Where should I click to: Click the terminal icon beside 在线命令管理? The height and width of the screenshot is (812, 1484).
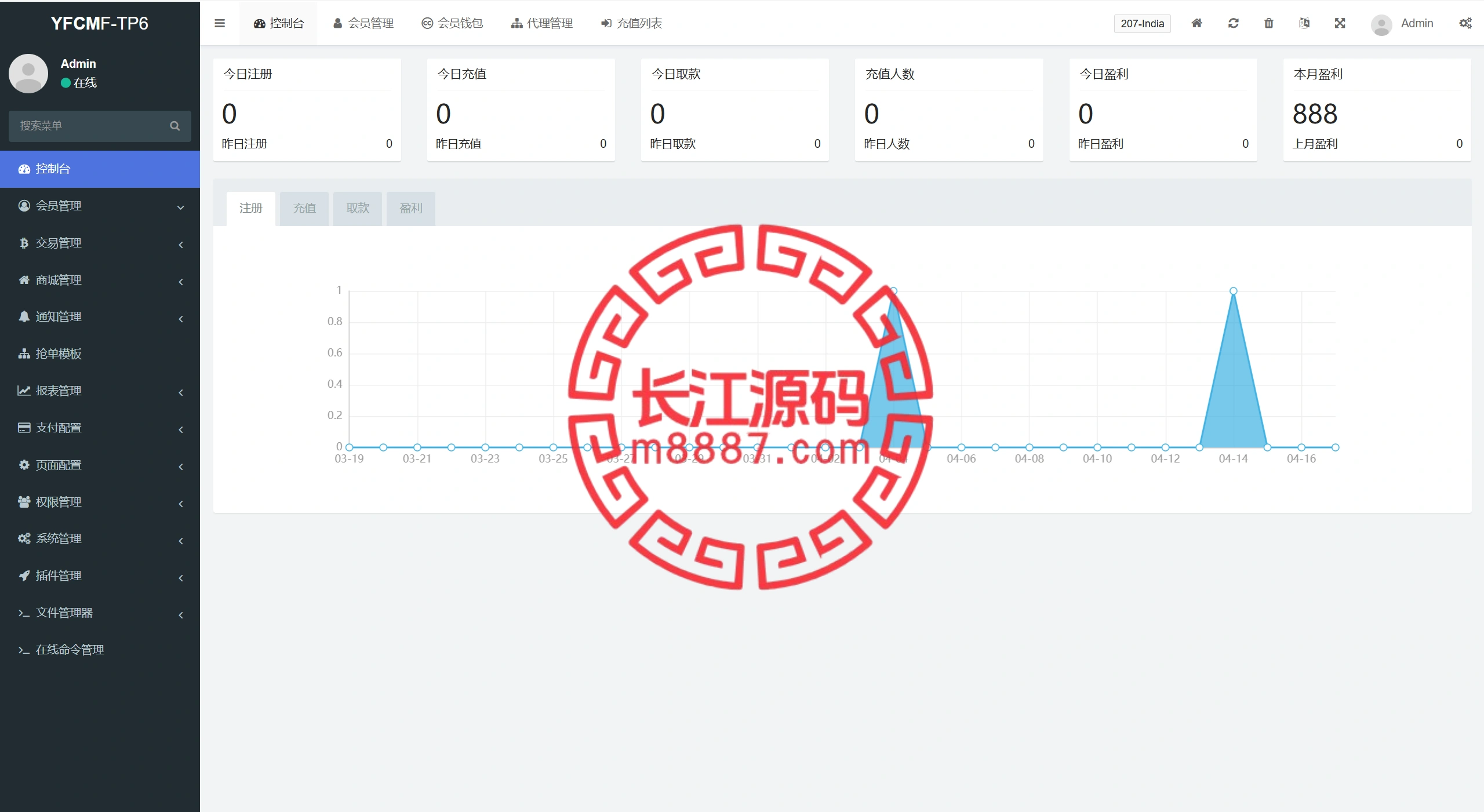pyautogui.click(x=24, y=650)
